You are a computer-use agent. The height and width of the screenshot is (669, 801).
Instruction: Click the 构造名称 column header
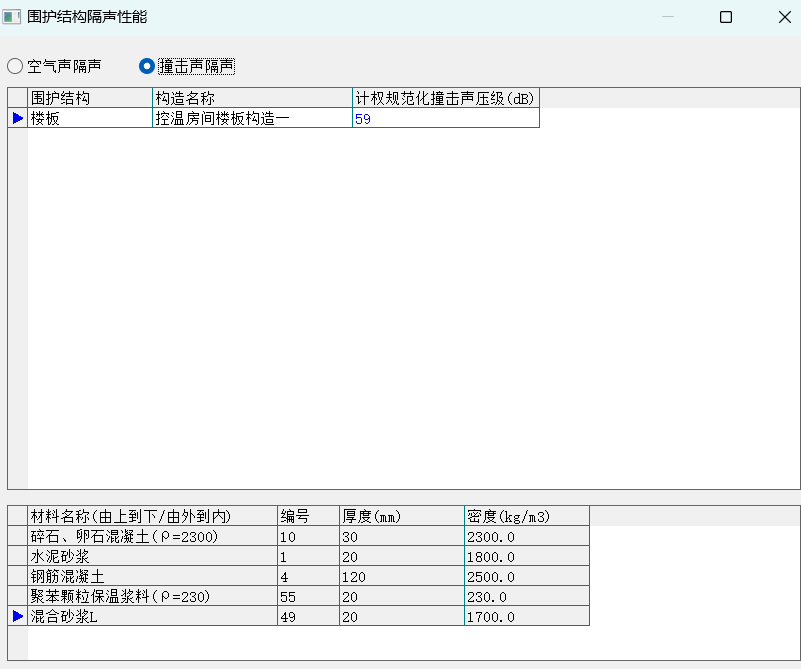coord(251,98)
